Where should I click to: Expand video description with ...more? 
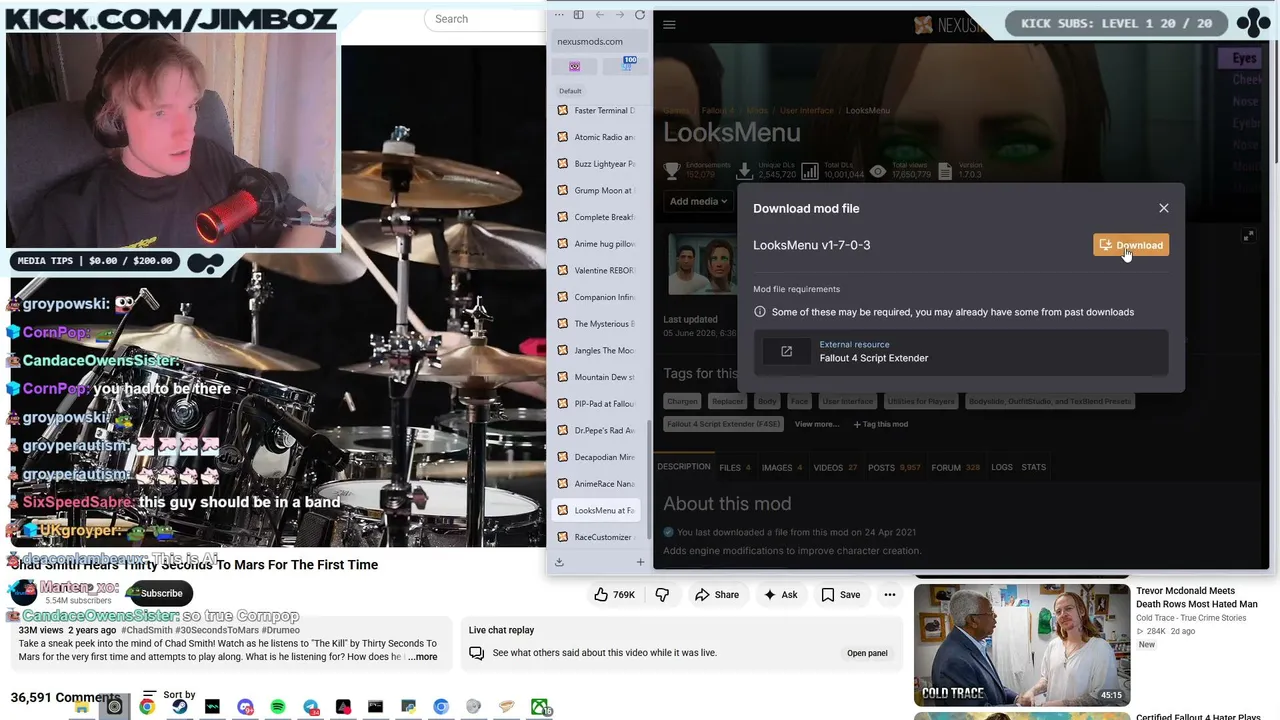click(423, 657)
